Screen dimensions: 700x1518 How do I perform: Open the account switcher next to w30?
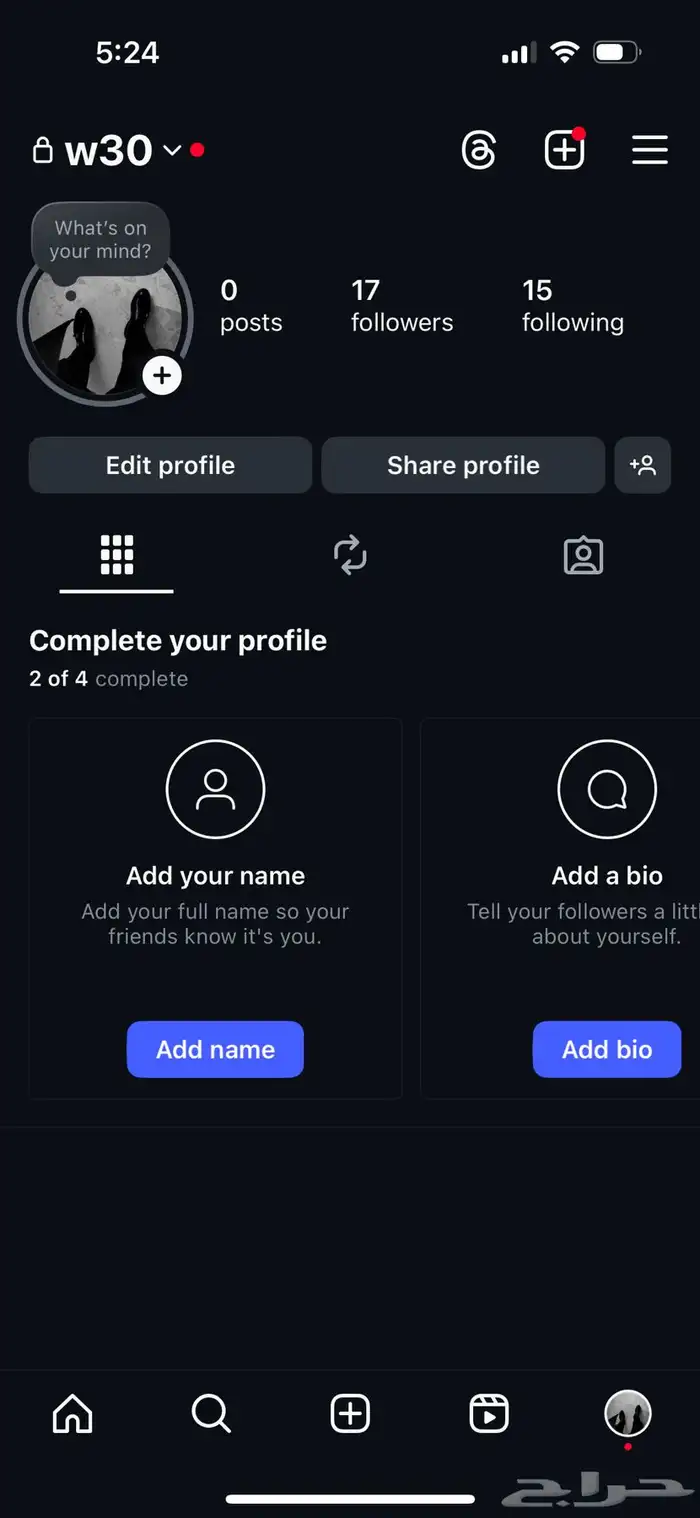tap(171, 151)
